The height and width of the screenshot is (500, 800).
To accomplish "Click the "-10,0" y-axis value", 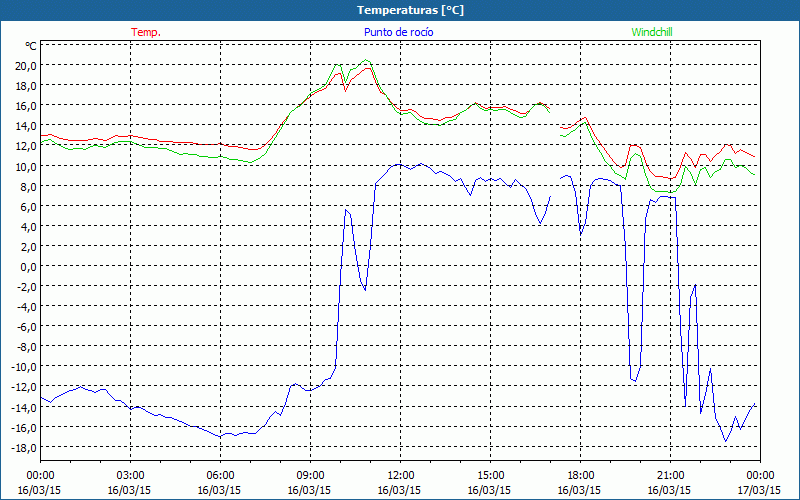I will coord(24,367).
